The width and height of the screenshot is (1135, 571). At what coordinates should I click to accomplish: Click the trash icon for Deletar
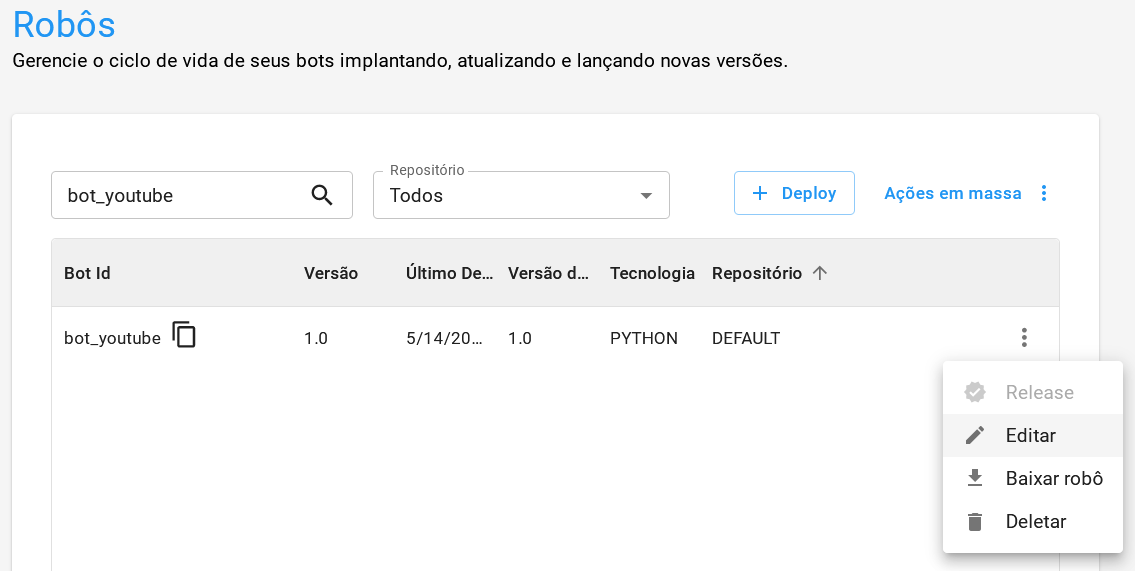coord(975,522)
